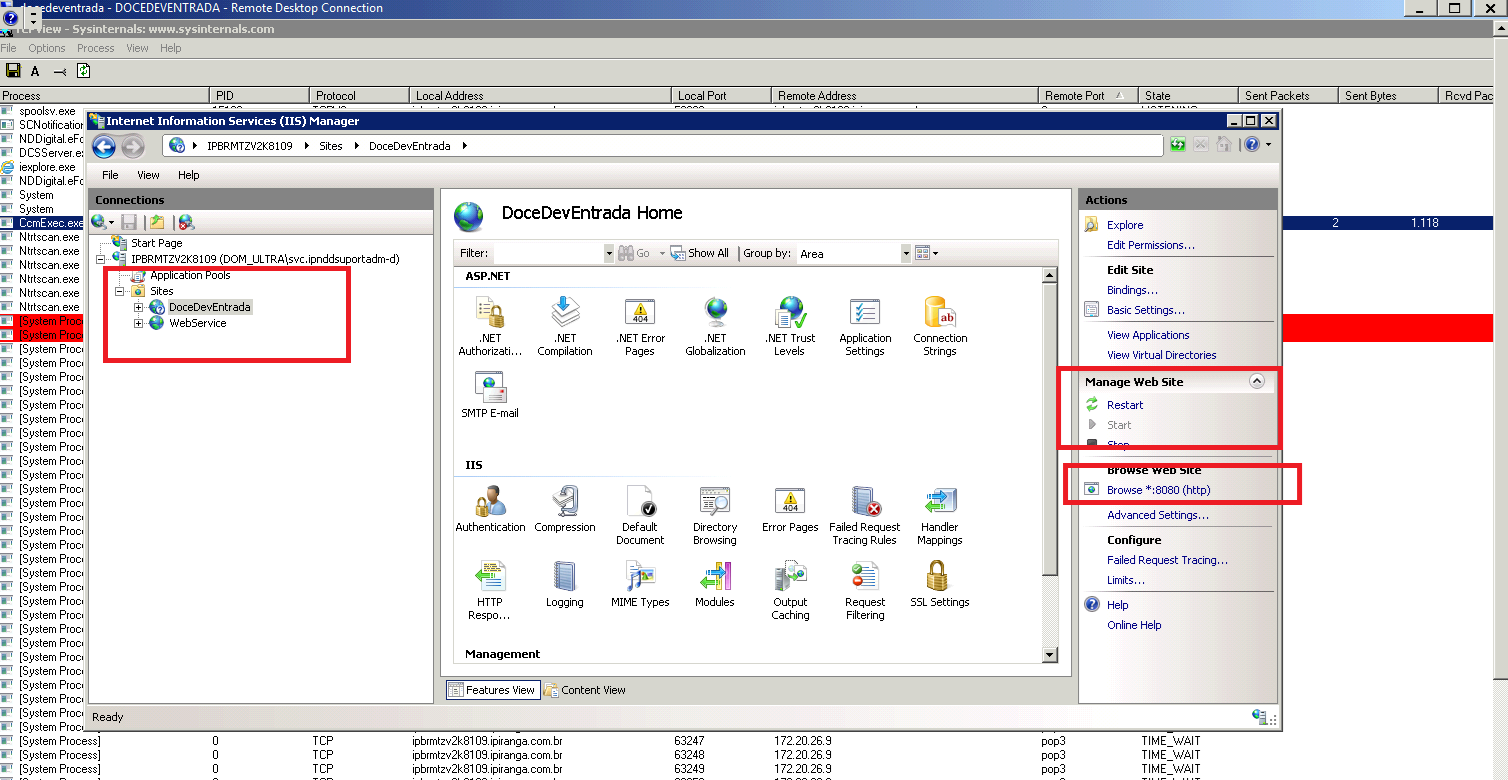Click the Filter text input field

548,254
